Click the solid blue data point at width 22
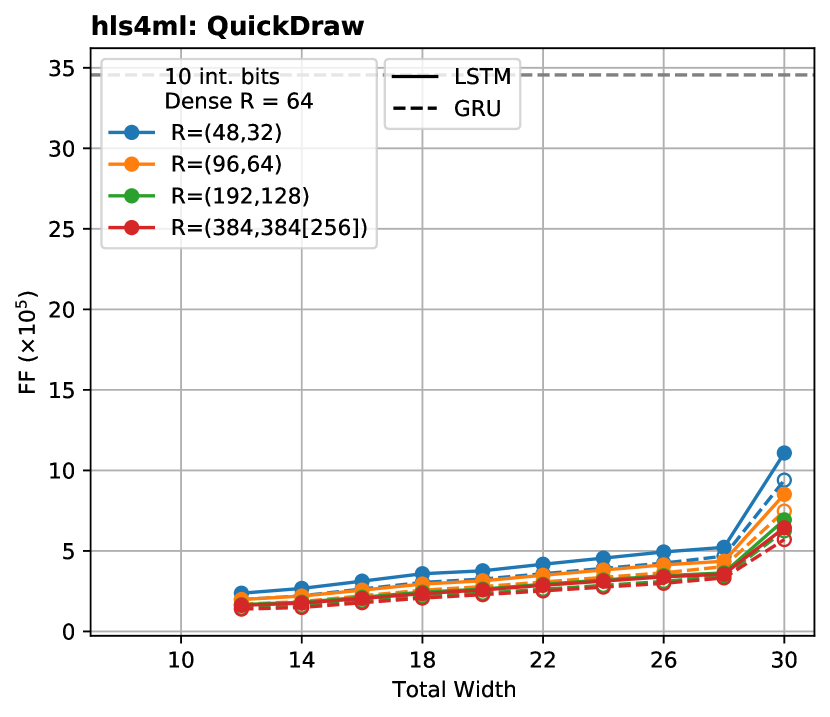The height and width of the screenshot is (717, 830). [x=543, y=564]
